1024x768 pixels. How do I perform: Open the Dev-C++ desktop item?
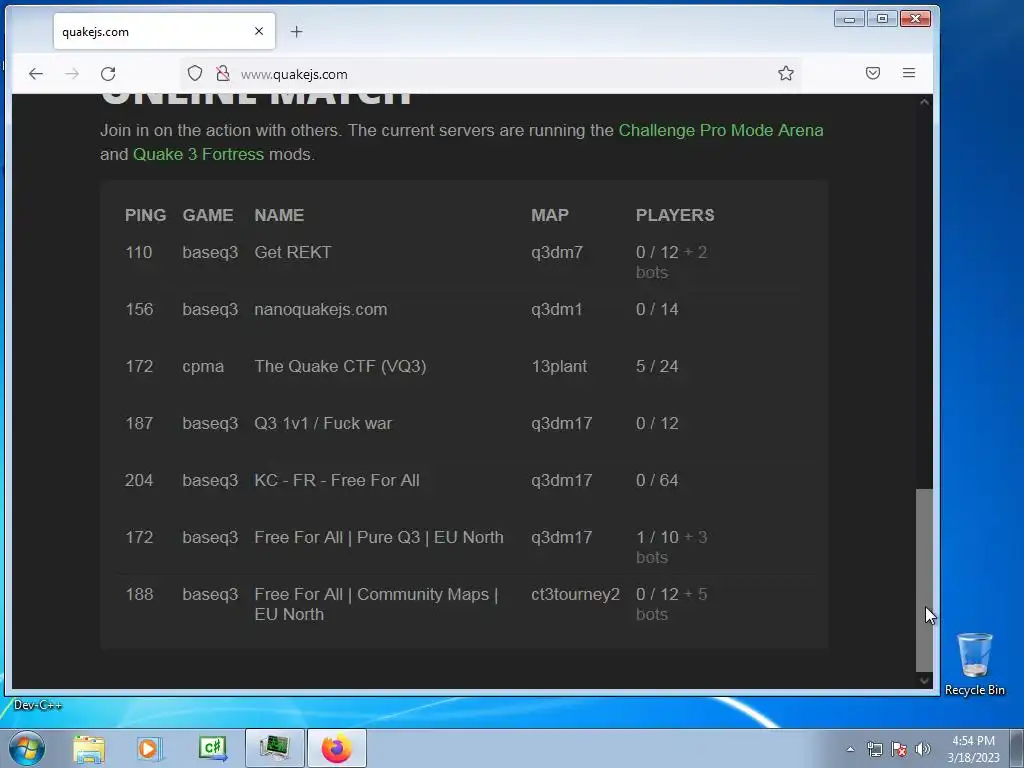(37, 705)
